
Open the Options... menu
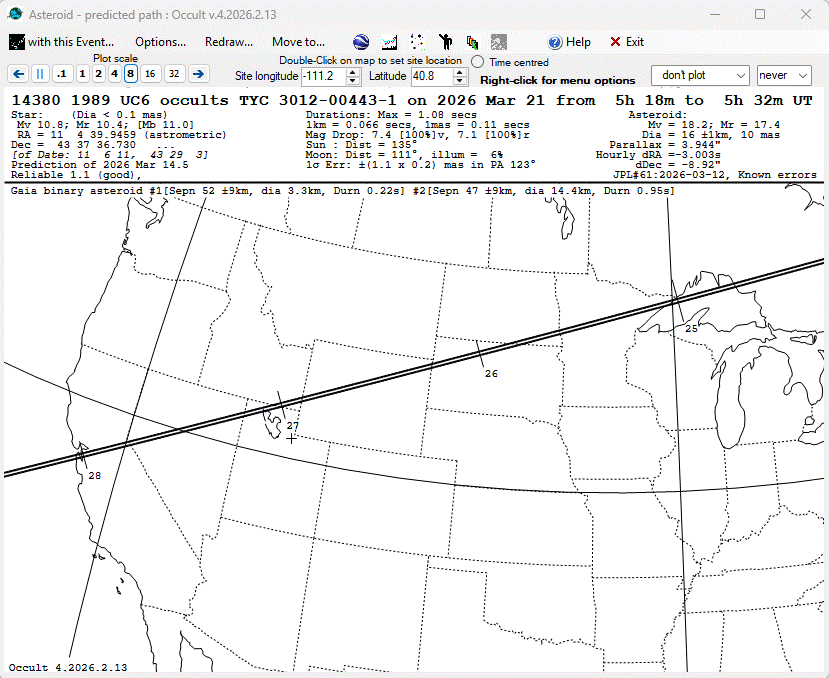coord(160,42)
